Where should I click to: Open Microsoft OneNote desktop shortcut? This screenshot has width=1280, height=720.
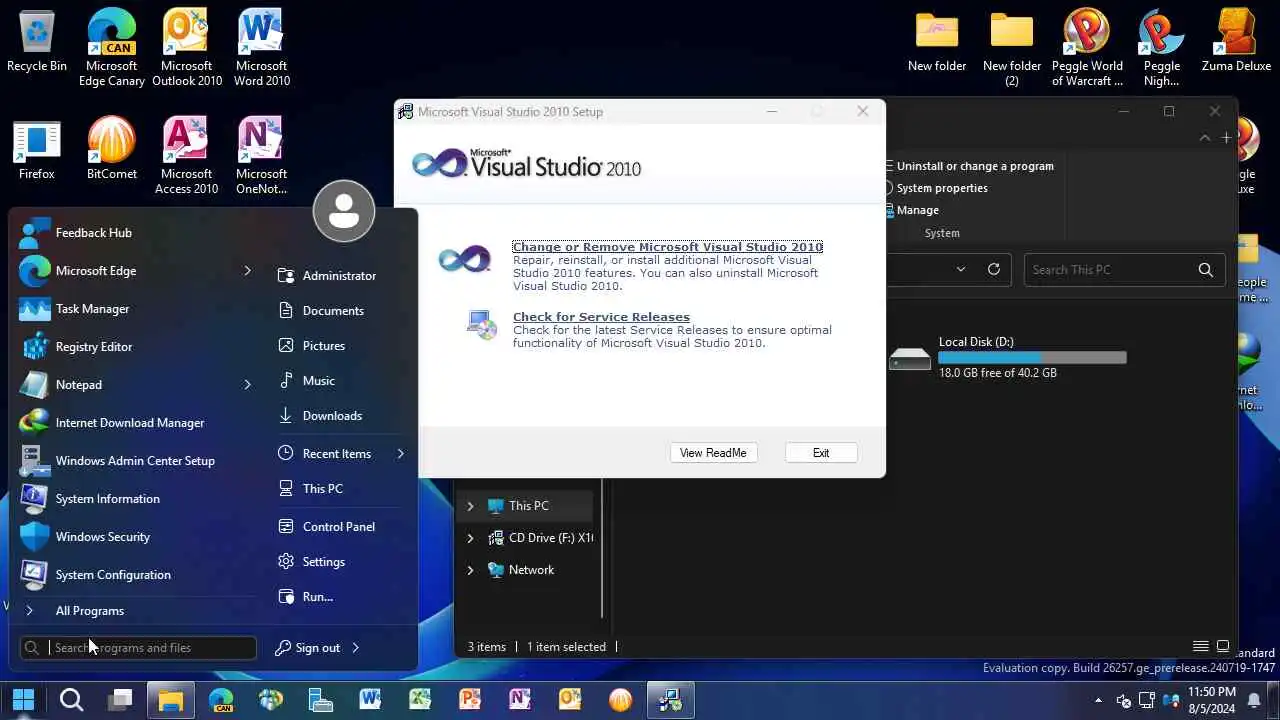pyautogui.click(x=262, y=156)
